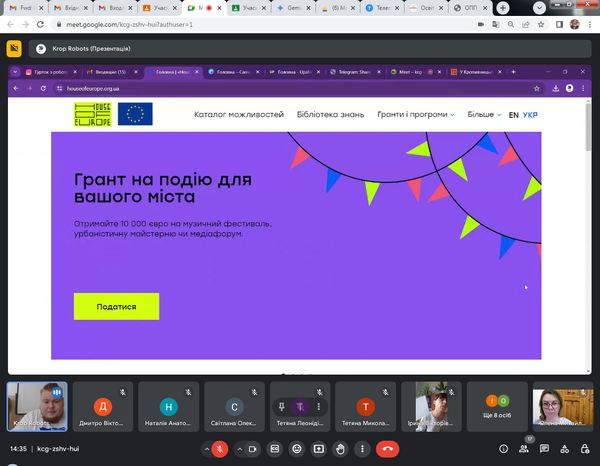Turn on closed captions

[x=275, y=449]
